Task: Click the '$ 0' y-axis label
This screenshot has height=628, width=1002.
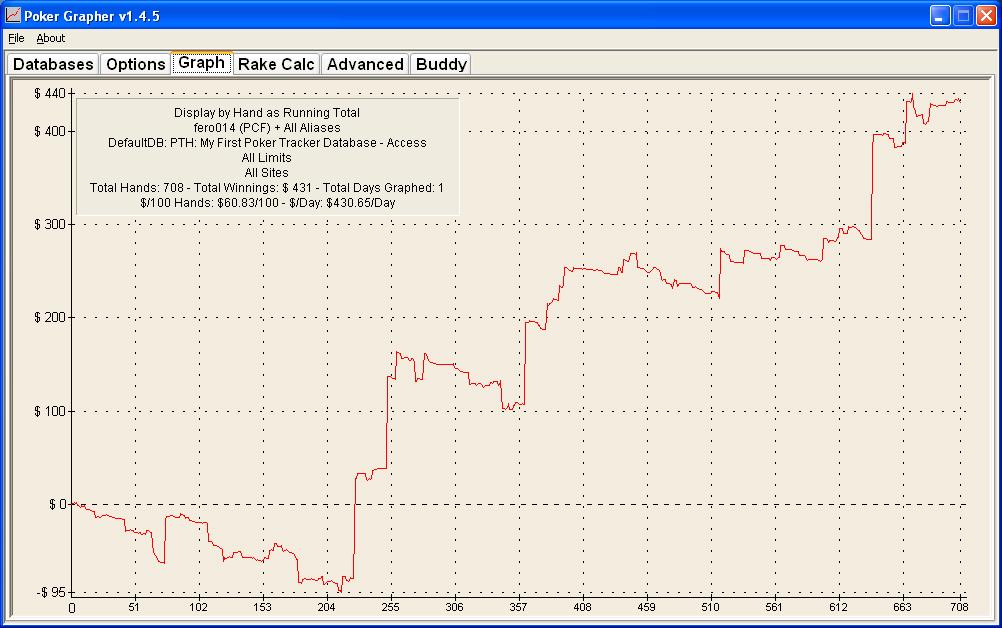Action: tap(58, 505)
